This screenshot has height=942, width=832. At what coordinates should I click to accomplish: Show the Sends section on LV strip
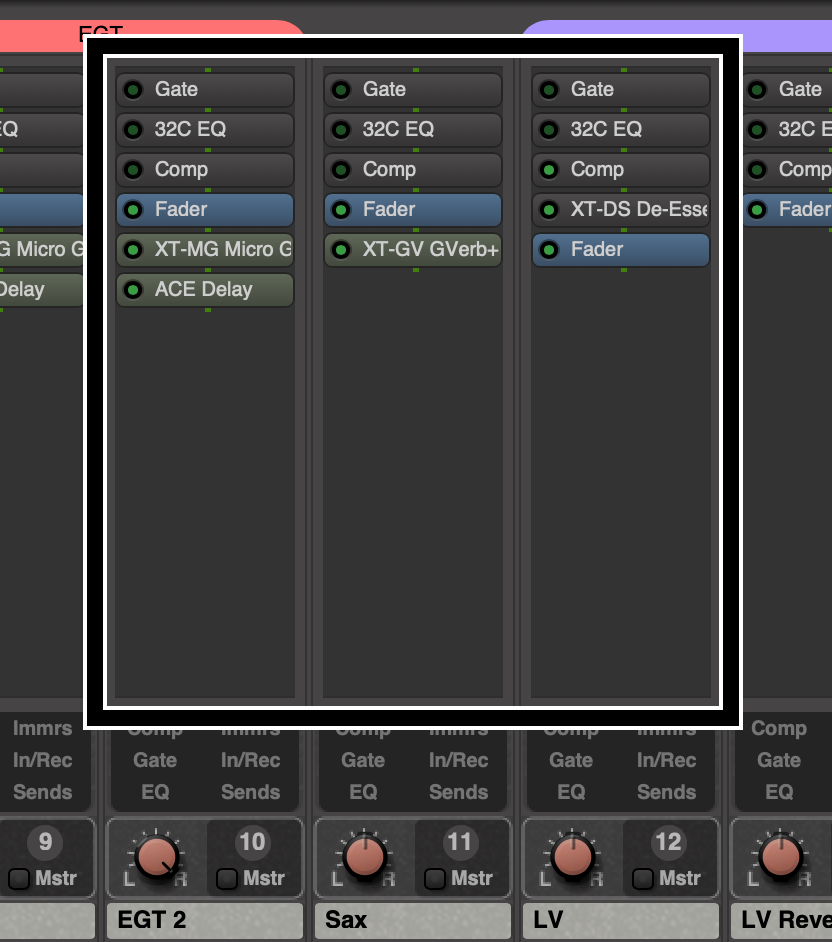666,792
